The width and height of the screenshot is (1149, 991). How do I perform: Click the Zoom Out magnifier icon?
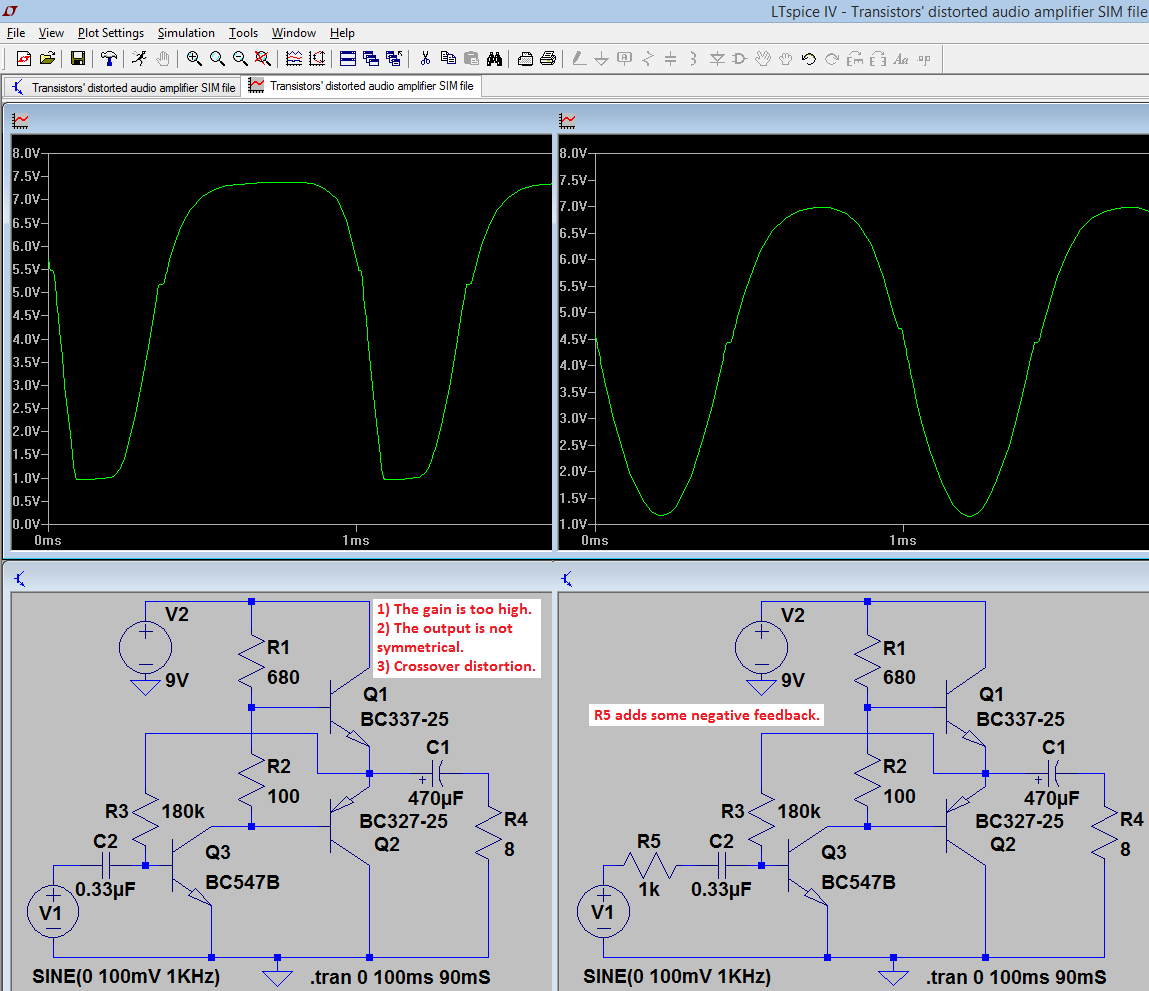point(240,59)
